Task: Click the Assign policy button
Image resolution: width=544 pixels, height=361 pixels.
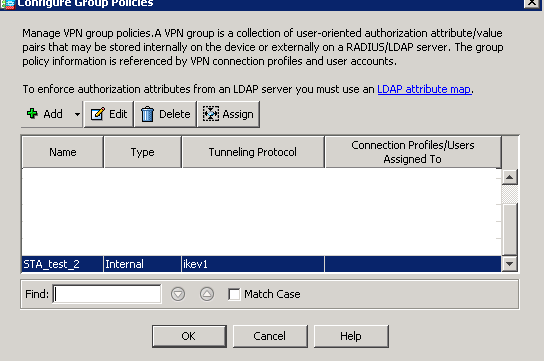Action: 228,114
